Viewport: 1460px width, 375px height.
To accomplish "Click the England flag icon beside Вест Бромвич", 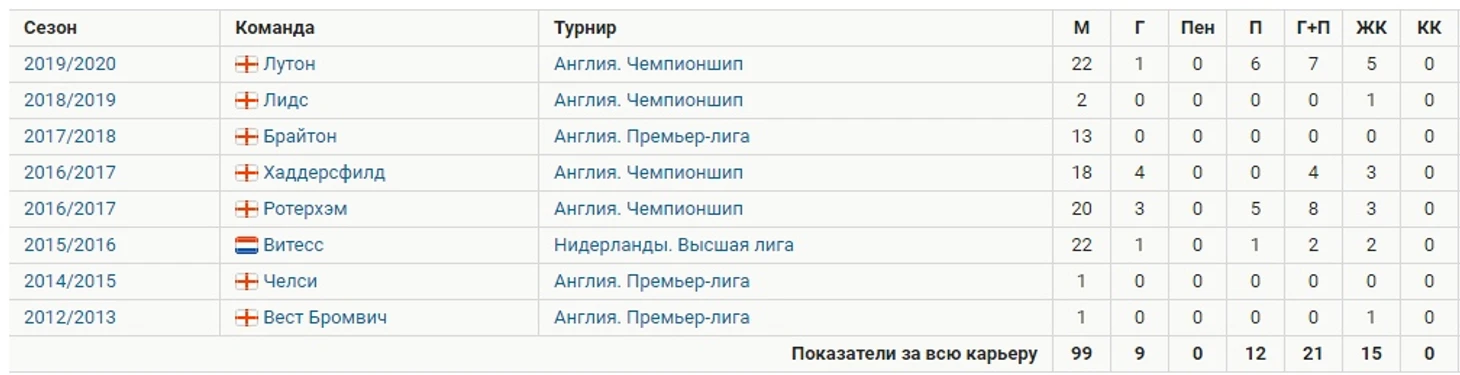I will 246,318.
